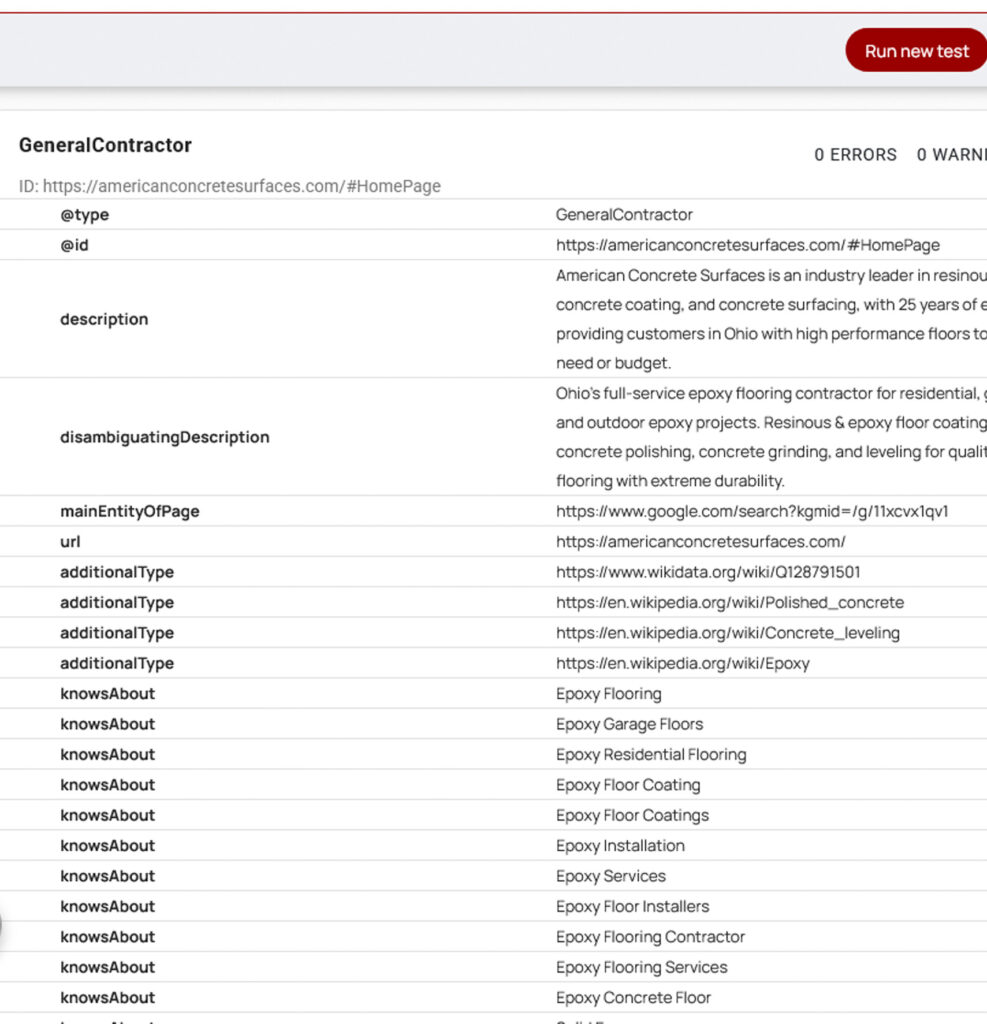Click the url property label
This screenshot has height=1024, width=987.
(x=70, y=541)
